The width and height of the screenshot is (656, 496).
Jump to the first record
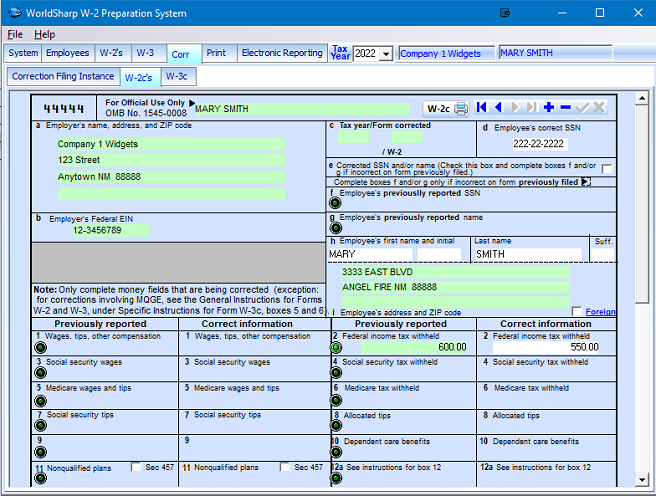(482, 108)
